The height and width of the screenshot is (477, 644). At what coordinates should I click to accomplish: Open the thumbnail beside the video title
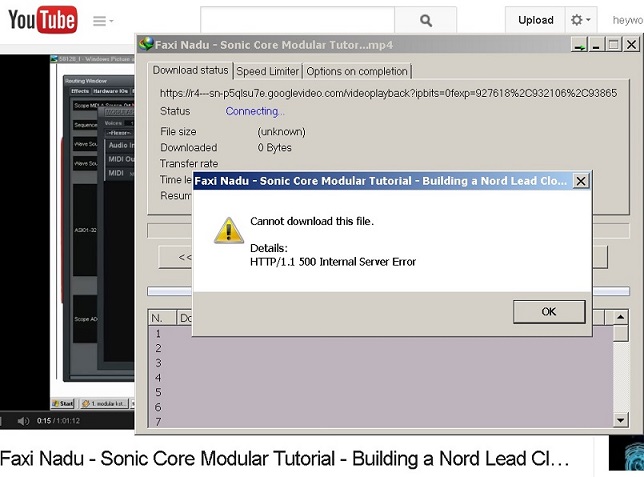[x=626, y=453]
